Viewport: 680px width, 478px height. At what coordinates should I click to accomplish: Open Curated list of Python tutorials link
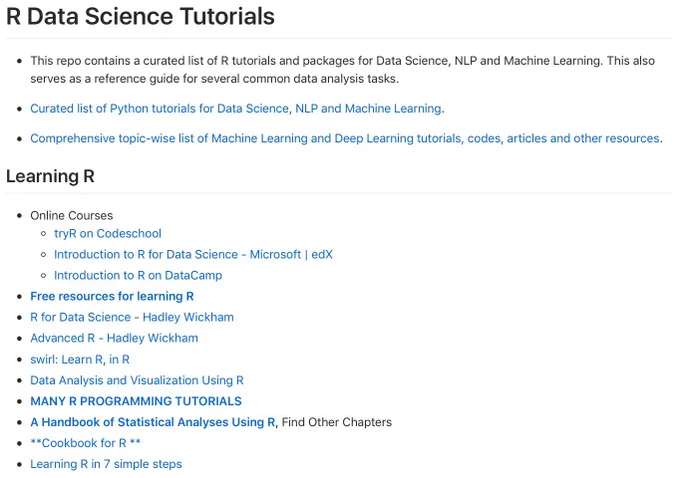(235, 108)
